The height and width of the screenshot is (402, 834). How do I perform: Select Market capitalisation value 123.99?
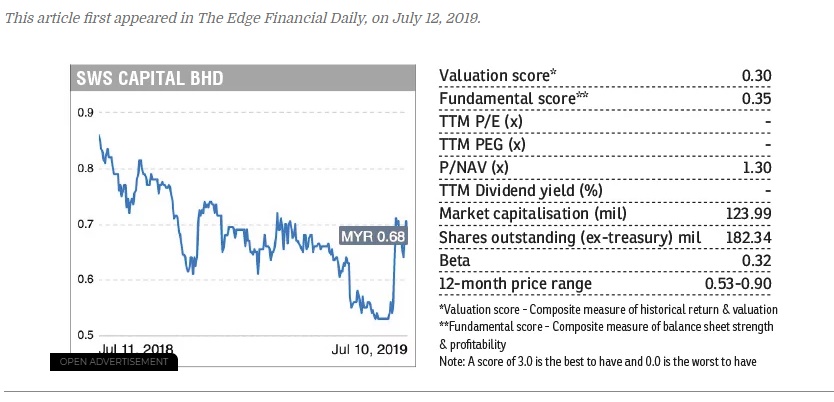point(748,214)
